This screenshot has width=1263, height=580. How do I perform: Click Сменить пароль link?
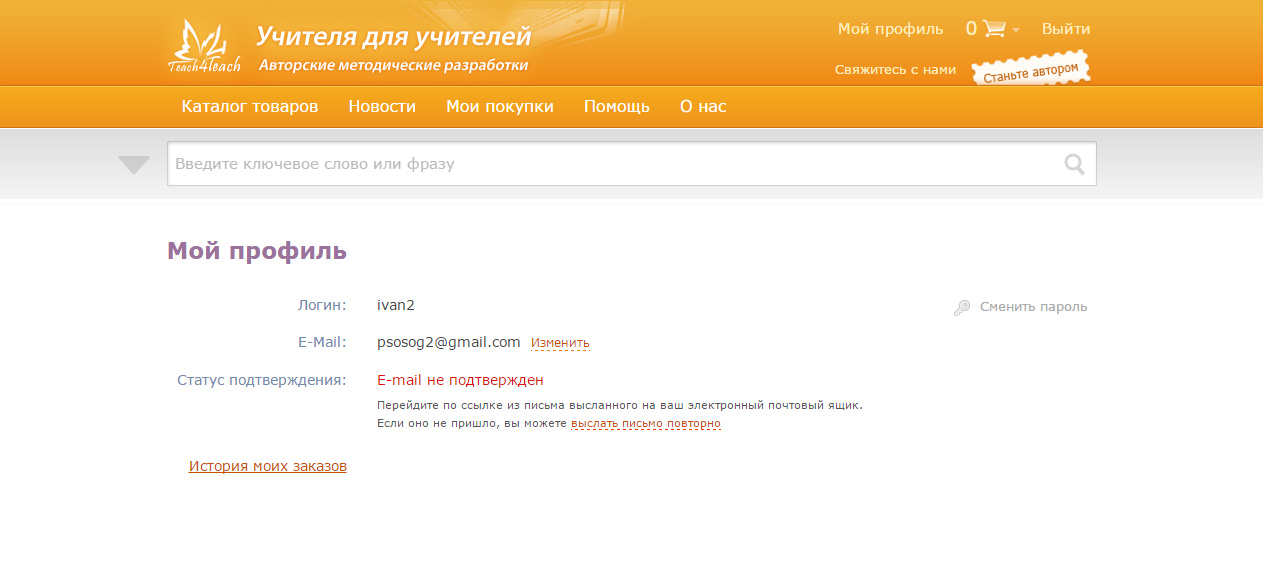point(1033,307)
